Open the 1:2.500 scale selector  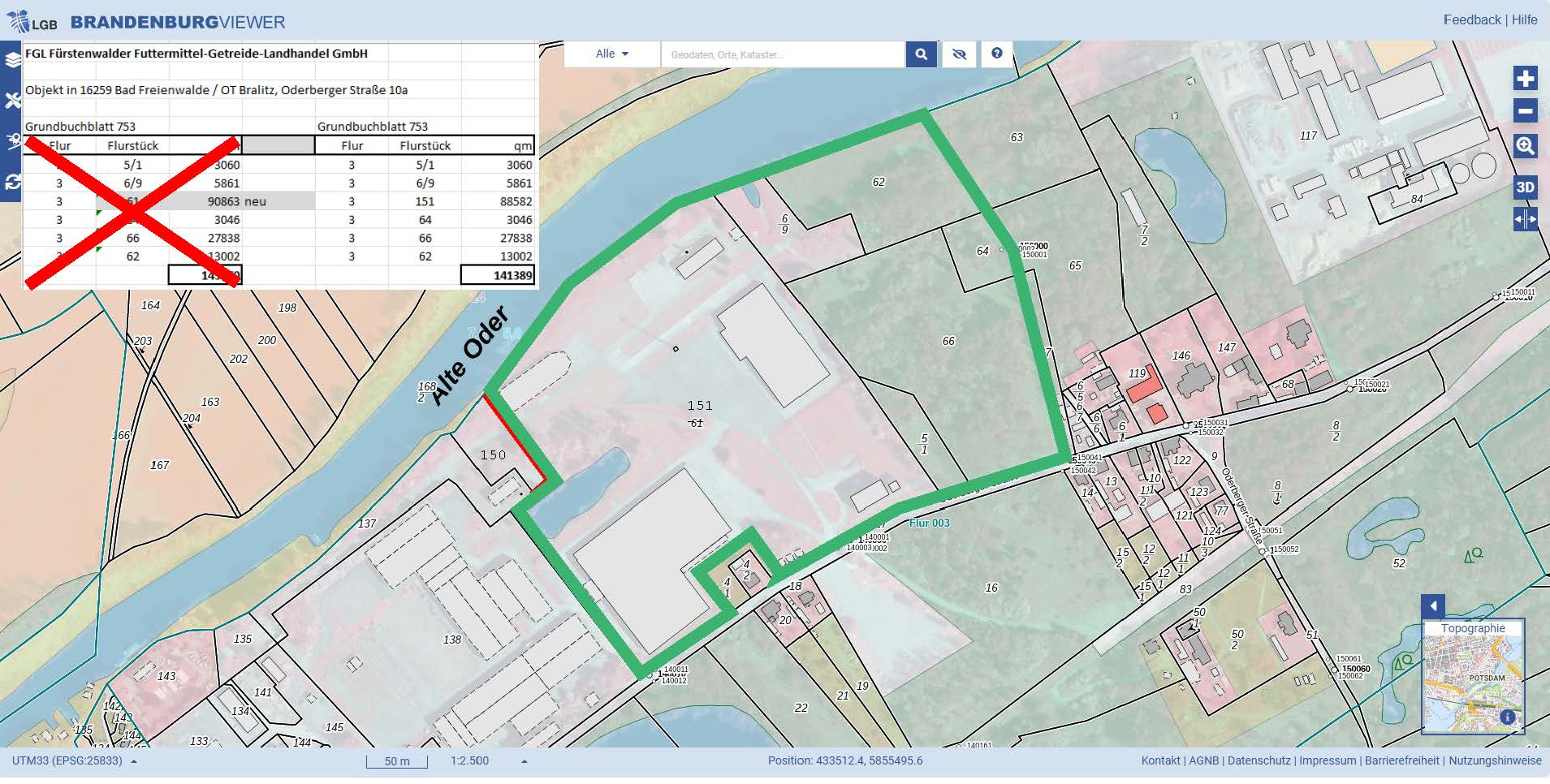(x=489, y=761)
